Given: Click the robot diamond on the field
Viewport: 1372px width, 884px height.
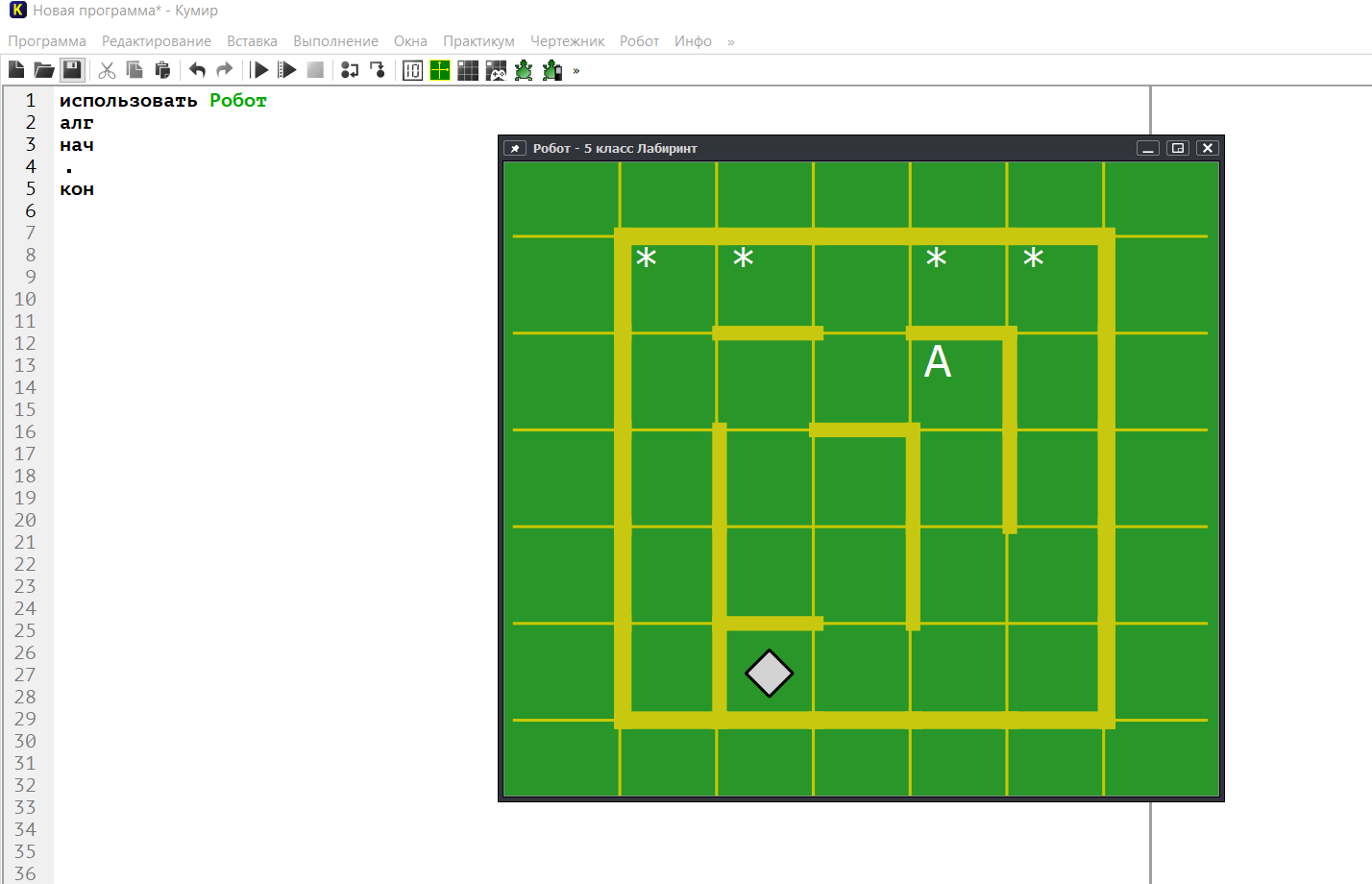Looking at the screenshot, I should tap(770, 673).
